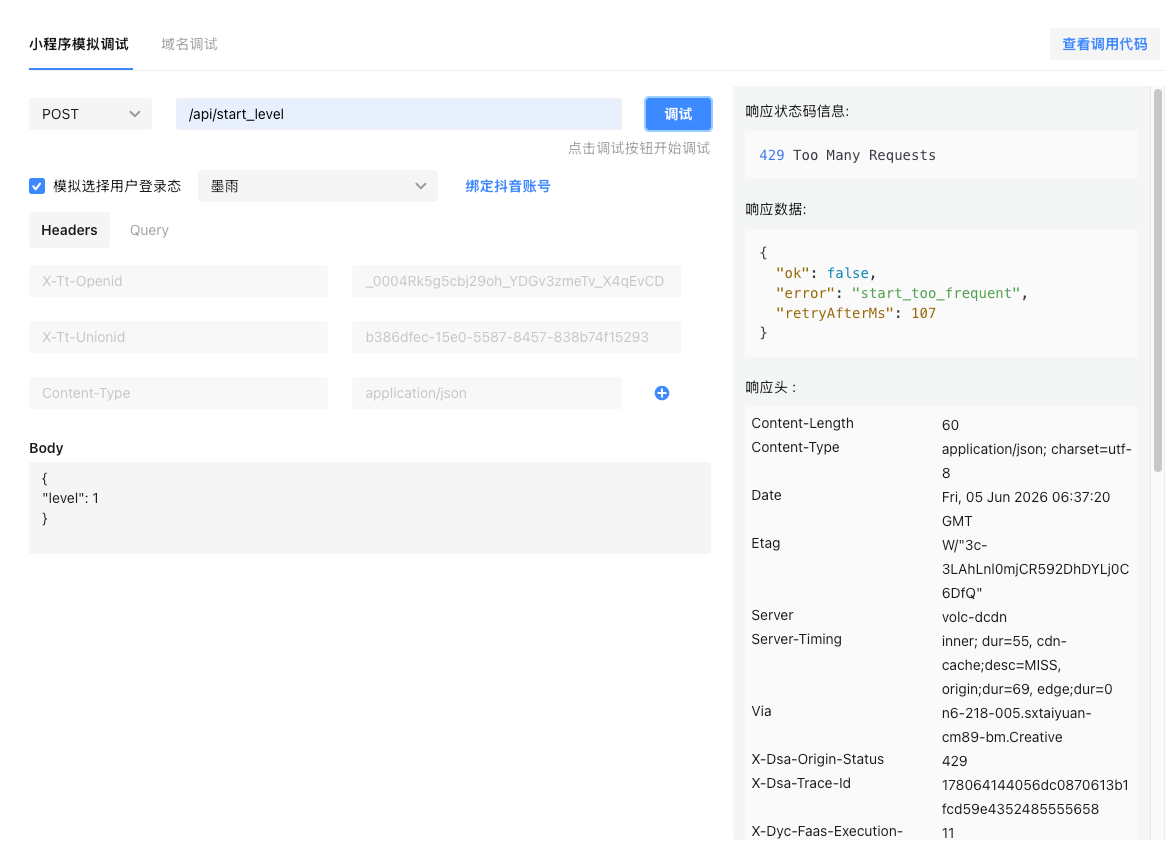Click the Server value volc-dcdn
This screenshot has width=1165, height=864.
point(974,617)
